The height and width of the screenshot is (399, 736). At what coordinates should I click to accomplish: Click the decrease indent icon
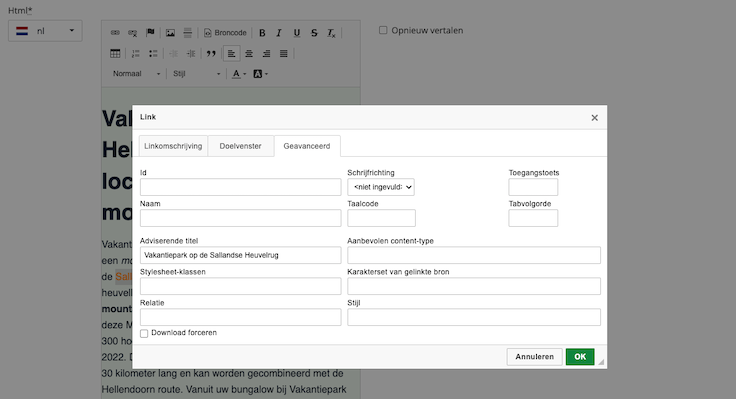point(173,54)
